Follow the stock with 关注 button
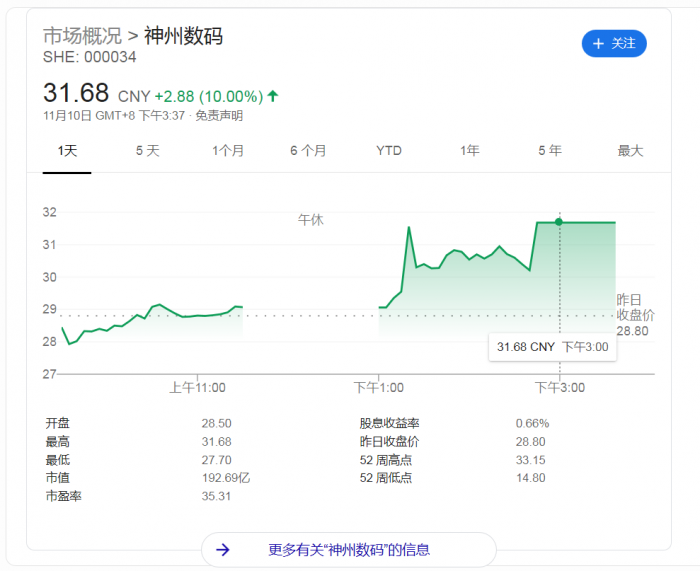 (x=614, y=44)
